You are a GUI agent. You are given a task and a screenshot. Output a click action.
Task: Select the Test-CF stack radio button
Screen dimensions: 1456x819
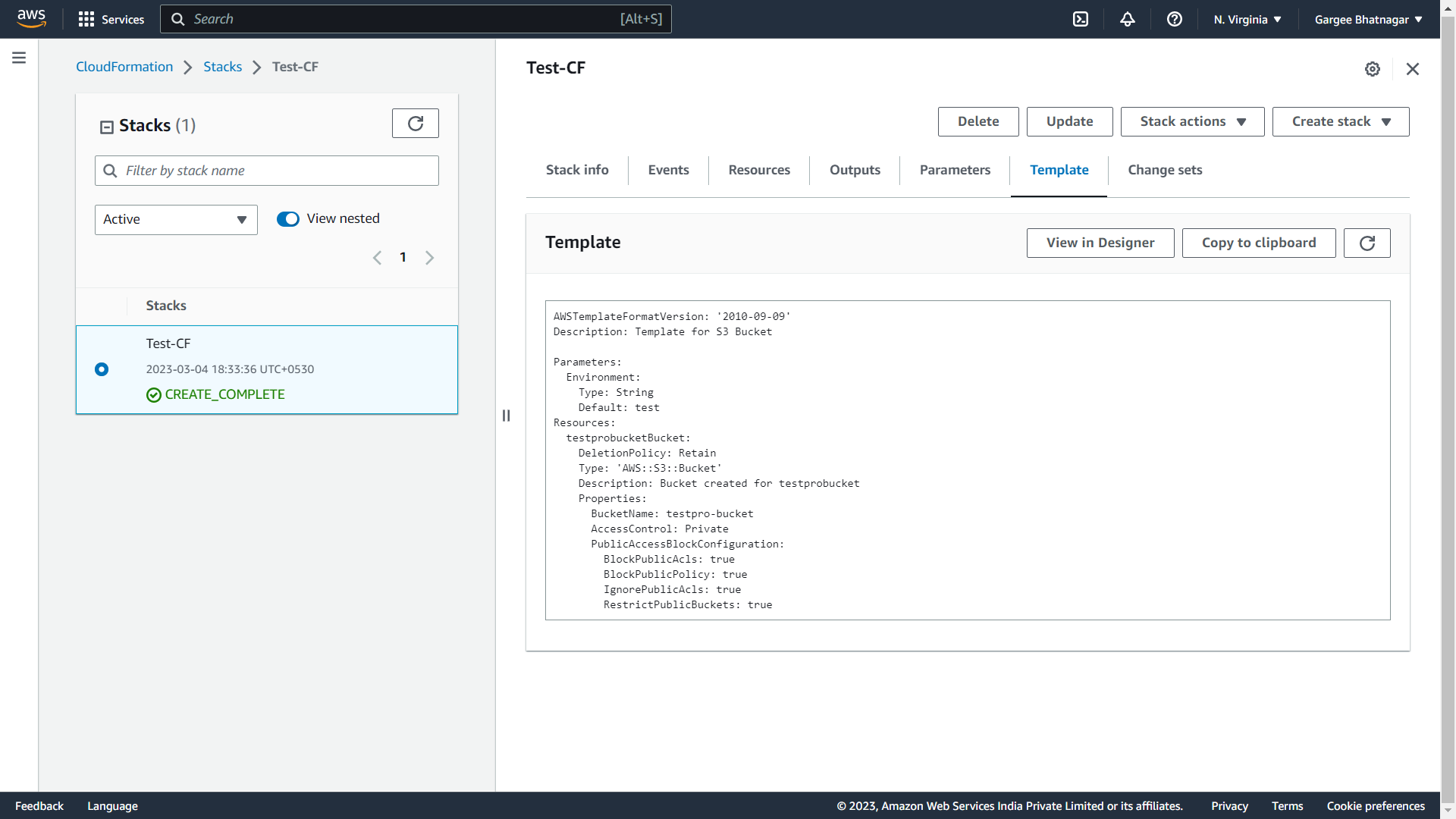tap(102, 369)
